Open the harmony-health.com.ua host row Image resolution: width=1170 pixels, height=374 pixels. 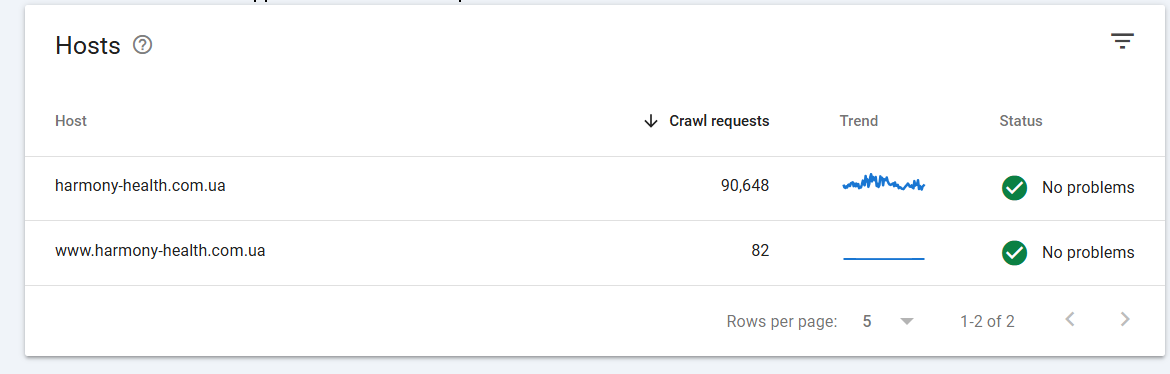coord(595,188)
